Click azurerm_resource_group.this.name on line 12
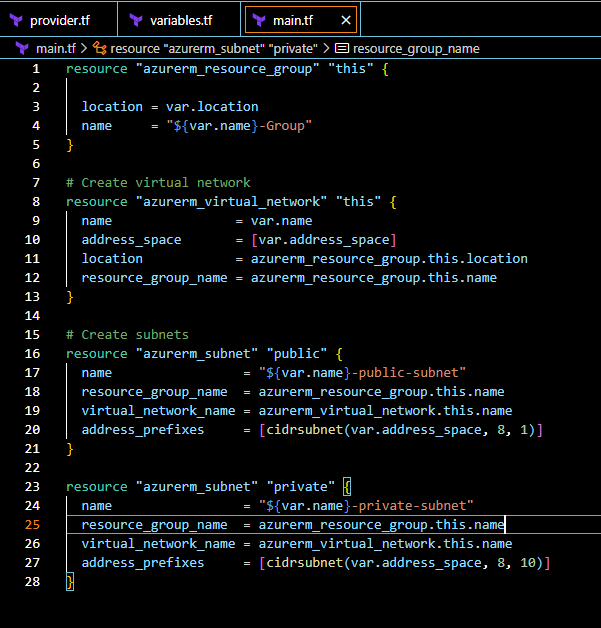Viewport: 601px width, 628px height. 374,278
